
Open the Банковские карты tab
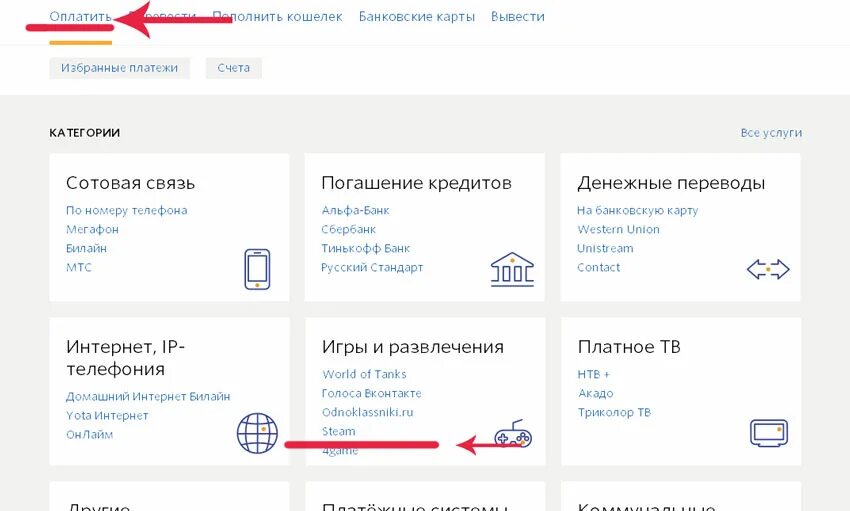point(416,17)
